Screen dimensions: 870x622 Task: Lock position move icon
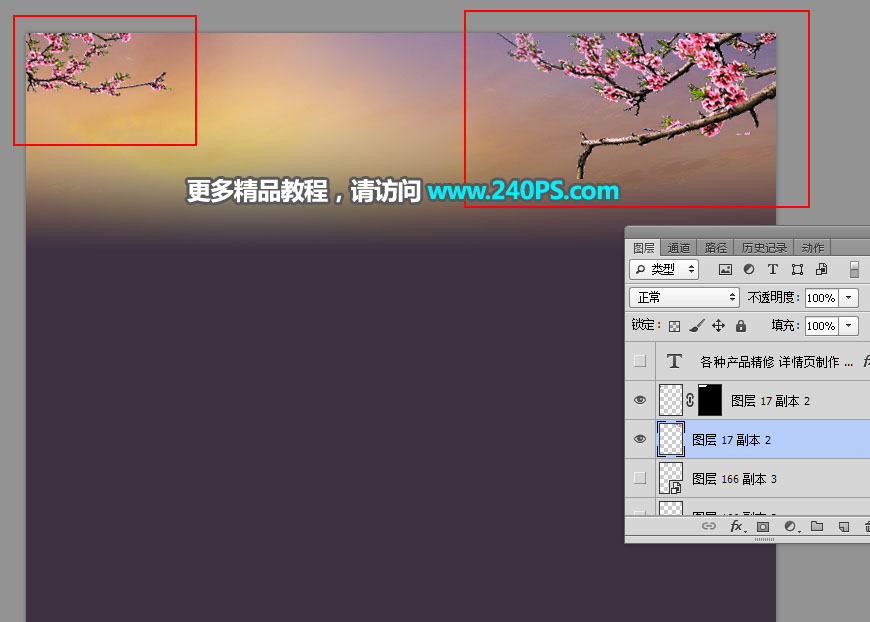point(719,326)
